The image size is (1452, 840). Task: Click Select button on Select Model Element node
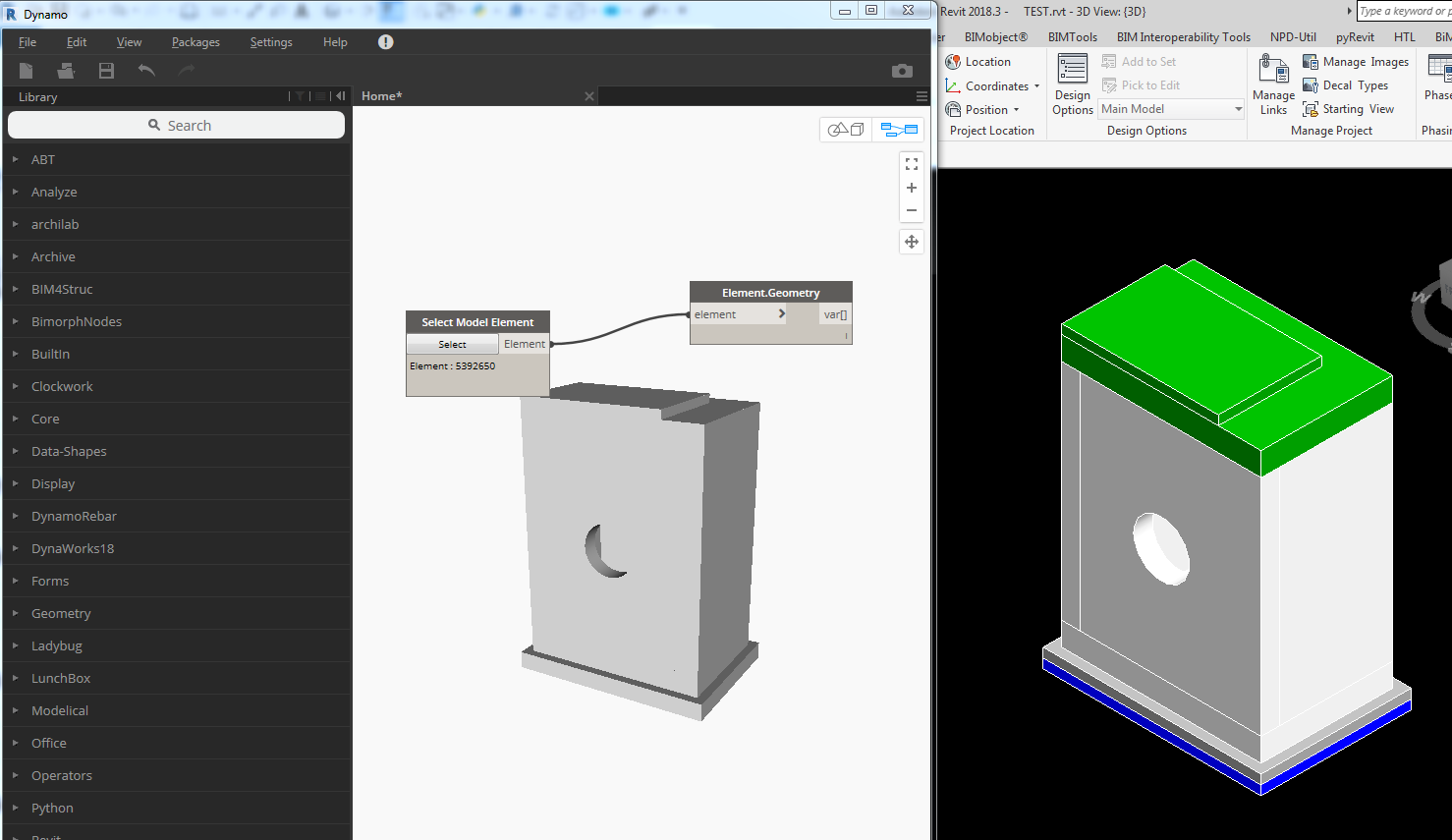[x=453, y=344]
